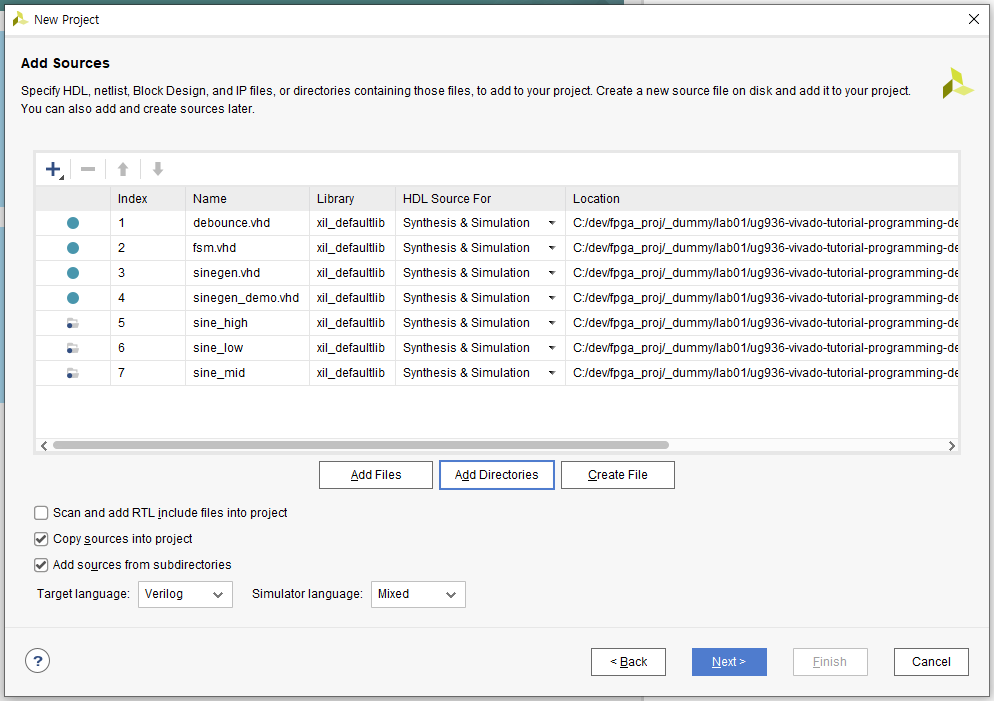
Task: Click the folder icon for sine_low
Action: 73,348
